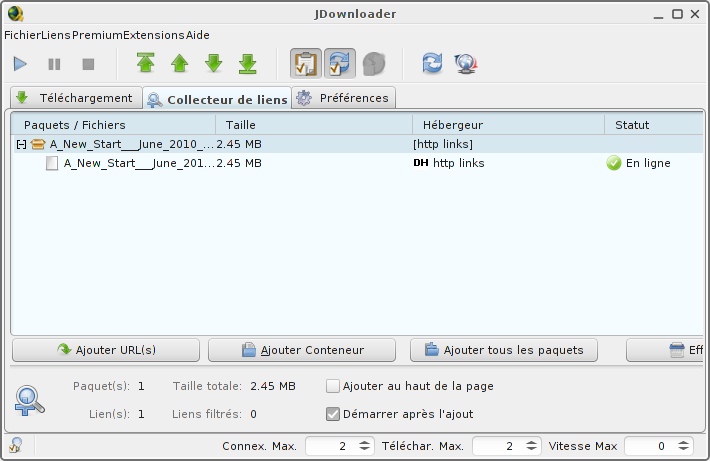Click the update globe icon

click(465, 64)
